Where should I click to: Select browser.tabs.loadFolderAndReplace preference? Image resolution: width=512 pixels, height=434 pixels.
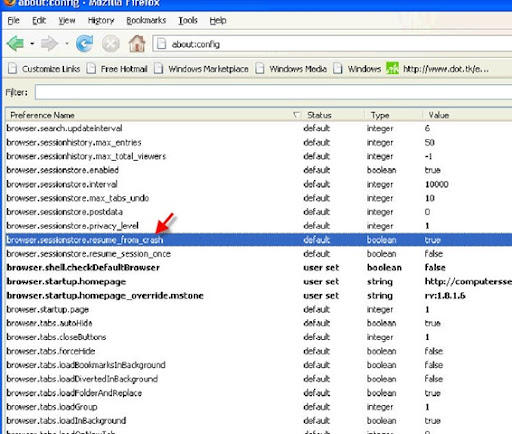(x=259, y=393)
